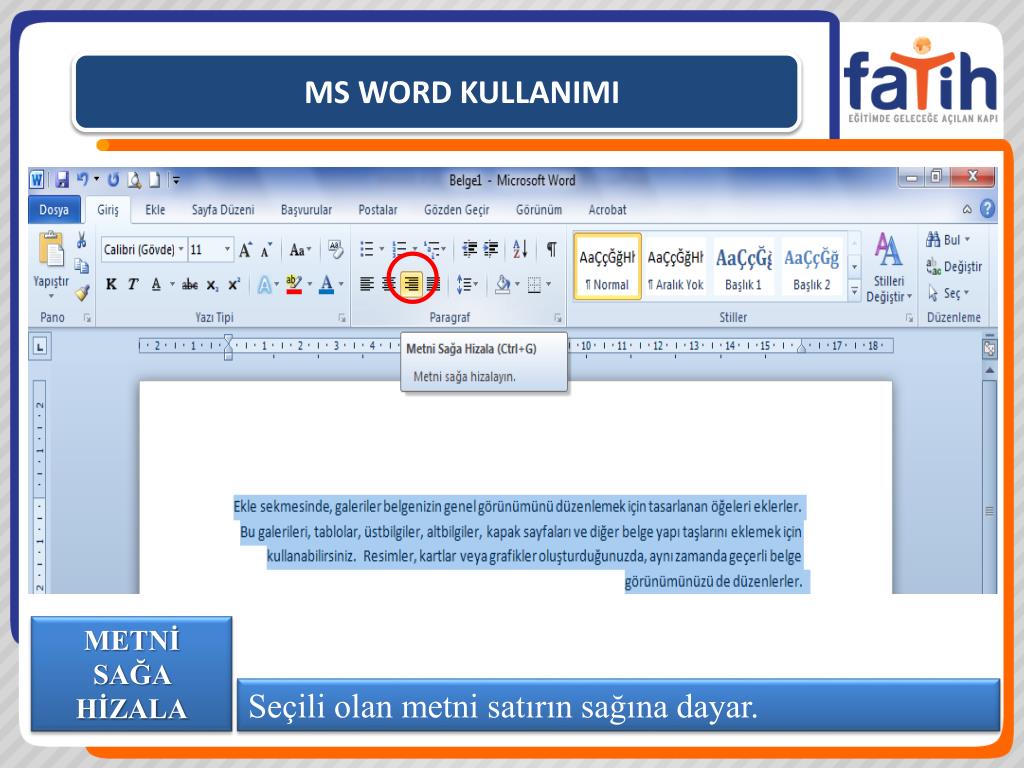Click the subscript x₂ icon
1024x768 pixels.
pyautogui.click(x=212, y=285)
